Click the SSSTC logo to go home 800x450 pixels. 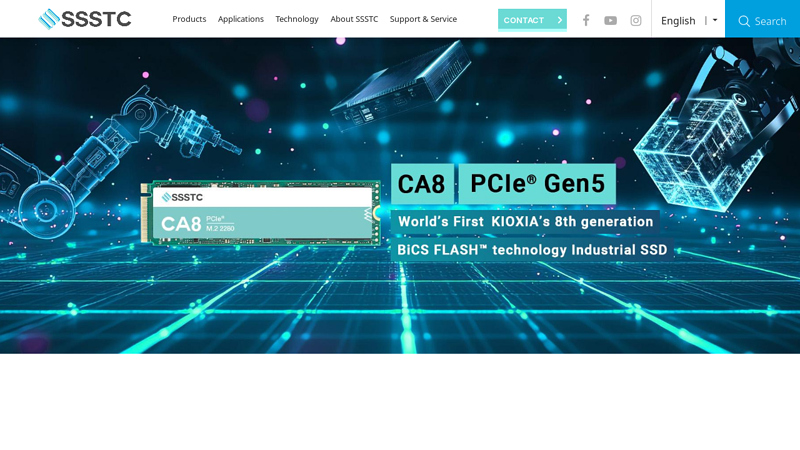click(x=85, y=19)
